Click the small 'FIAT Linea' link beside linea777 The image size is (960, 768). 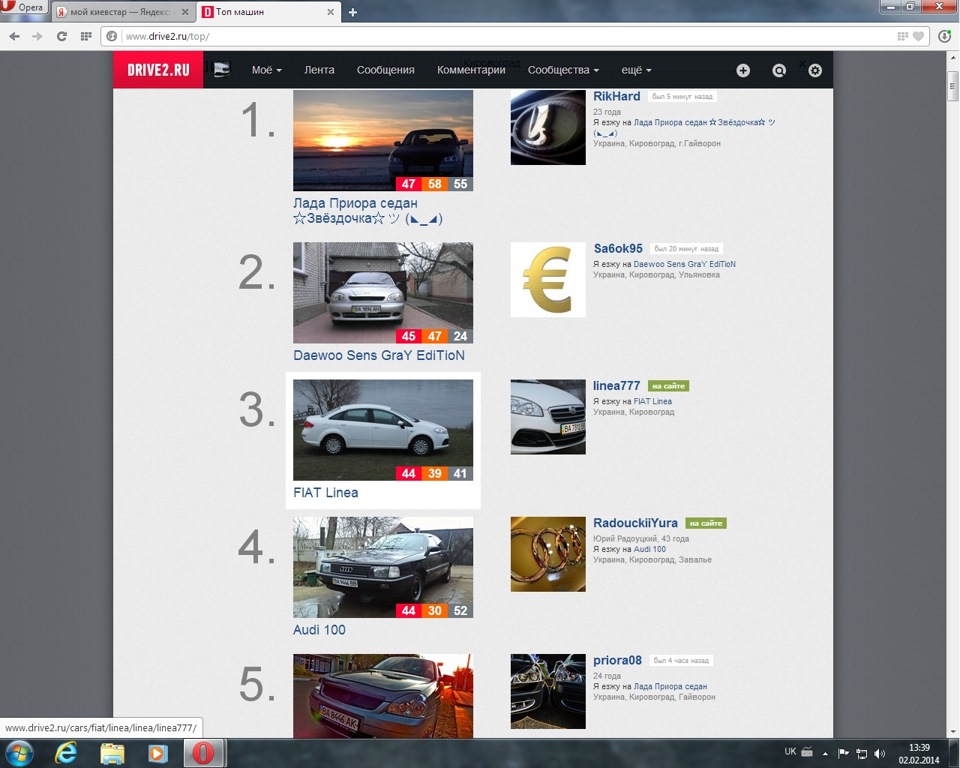(x=653, y=401)
